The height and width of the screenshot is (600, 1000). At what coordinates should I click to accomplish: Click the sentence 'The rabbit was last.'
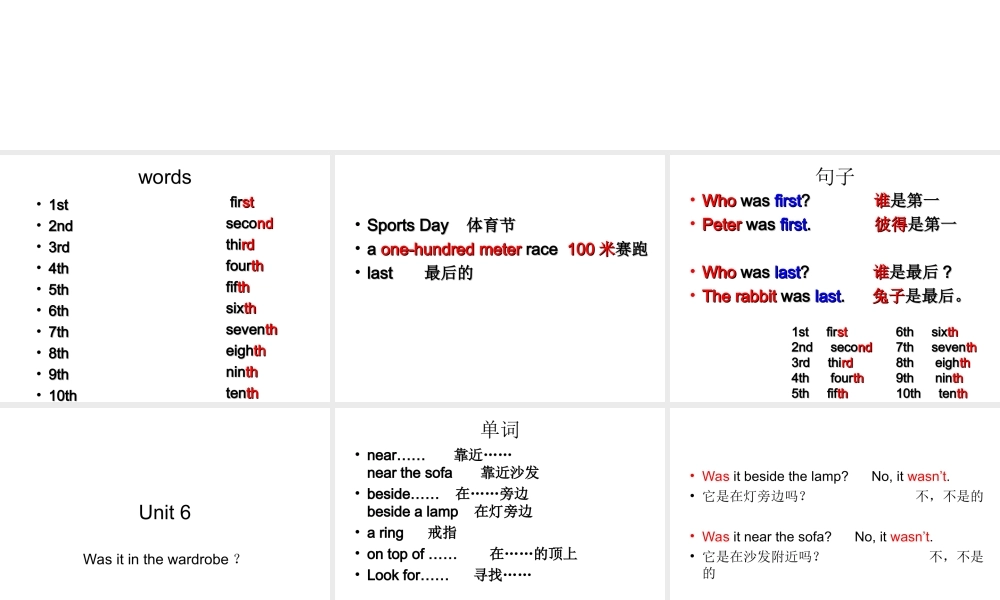[773, 296]
